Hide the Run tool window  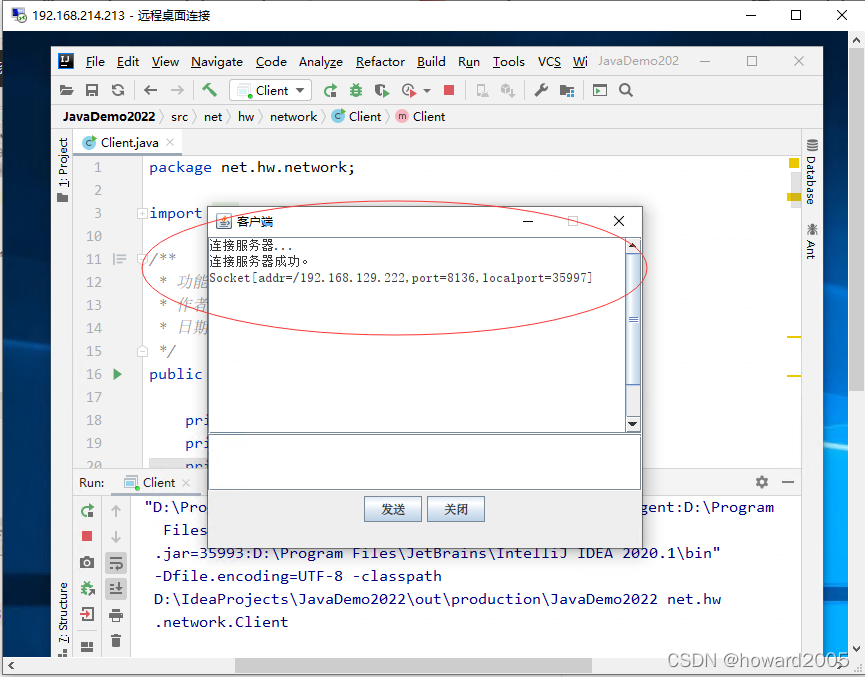(788, 482)
